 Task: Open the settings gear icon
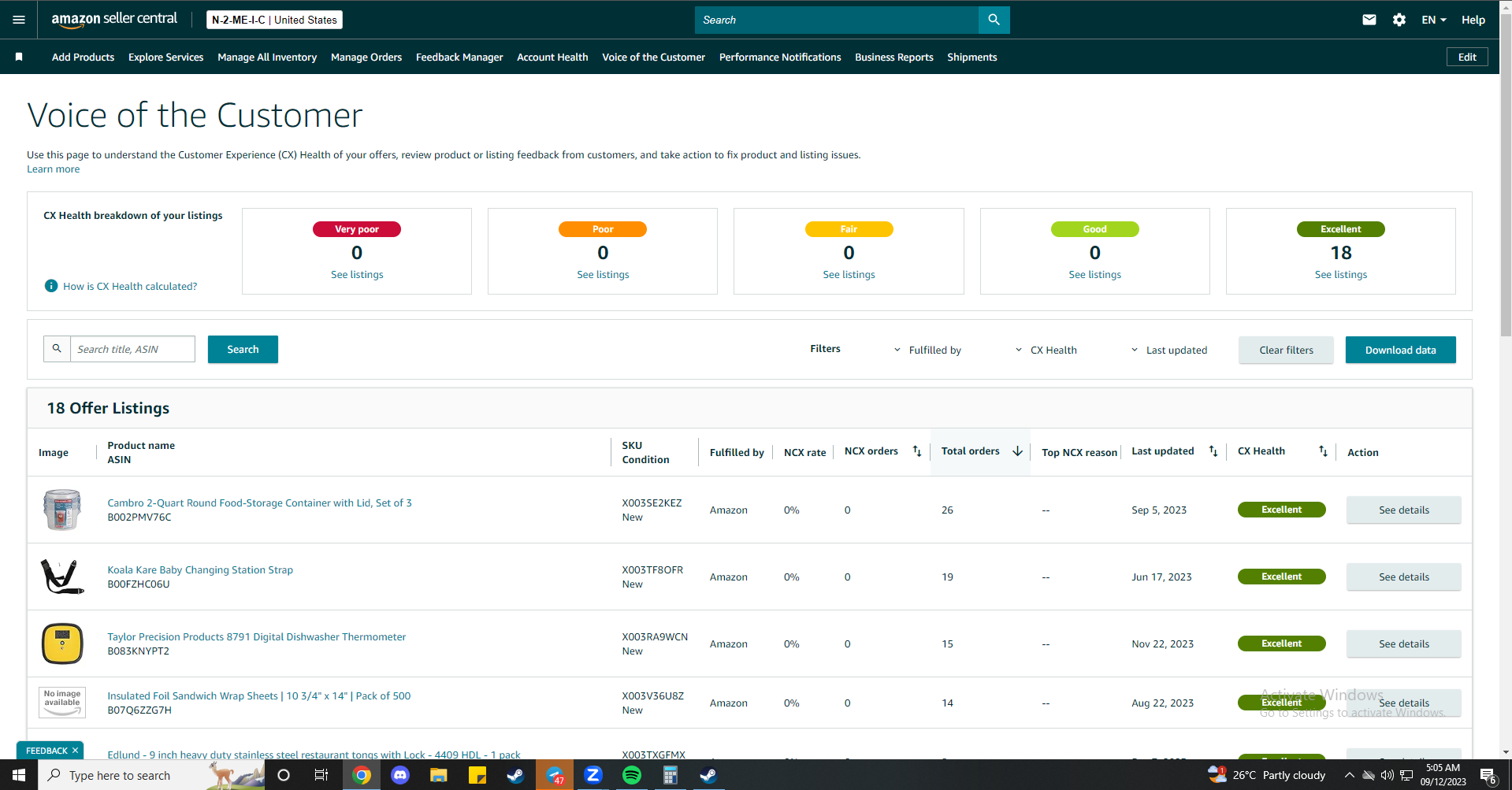[1399, 20]
